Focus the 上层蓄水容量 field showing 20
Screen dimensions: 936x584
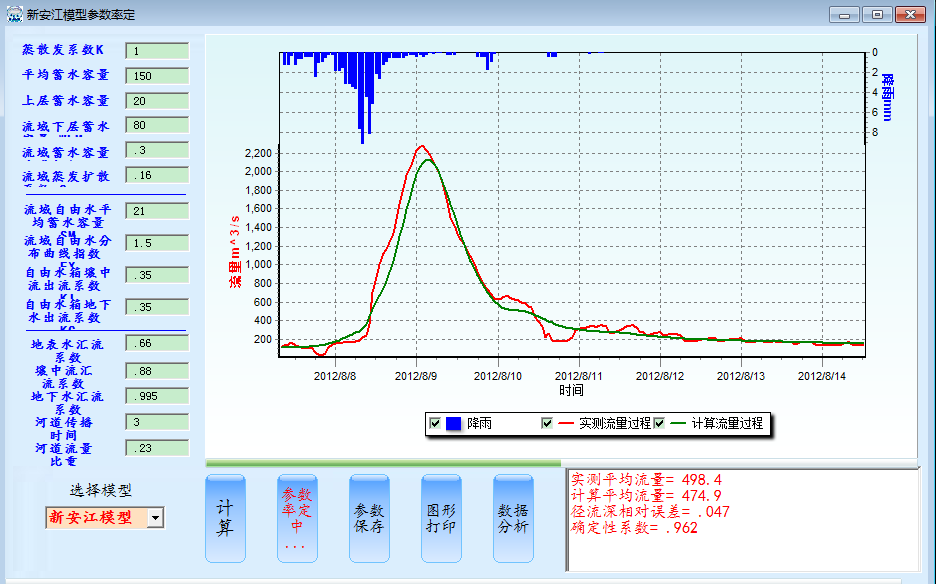click(x=157, y=101)
